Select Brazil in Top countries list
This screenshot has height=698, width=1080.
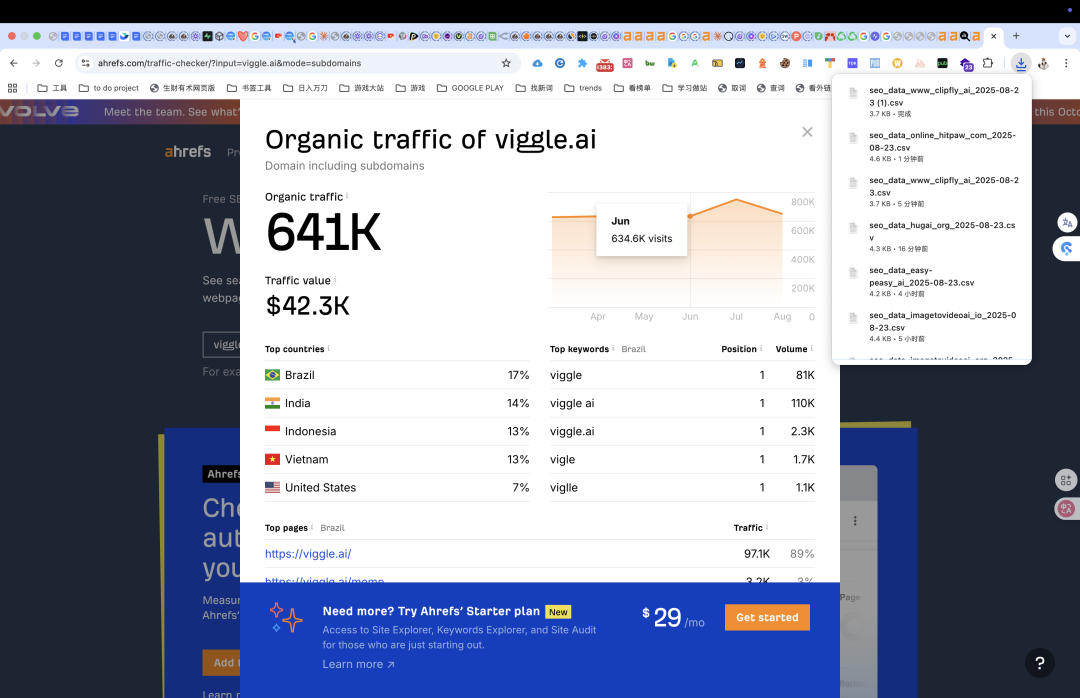(397, 375)
